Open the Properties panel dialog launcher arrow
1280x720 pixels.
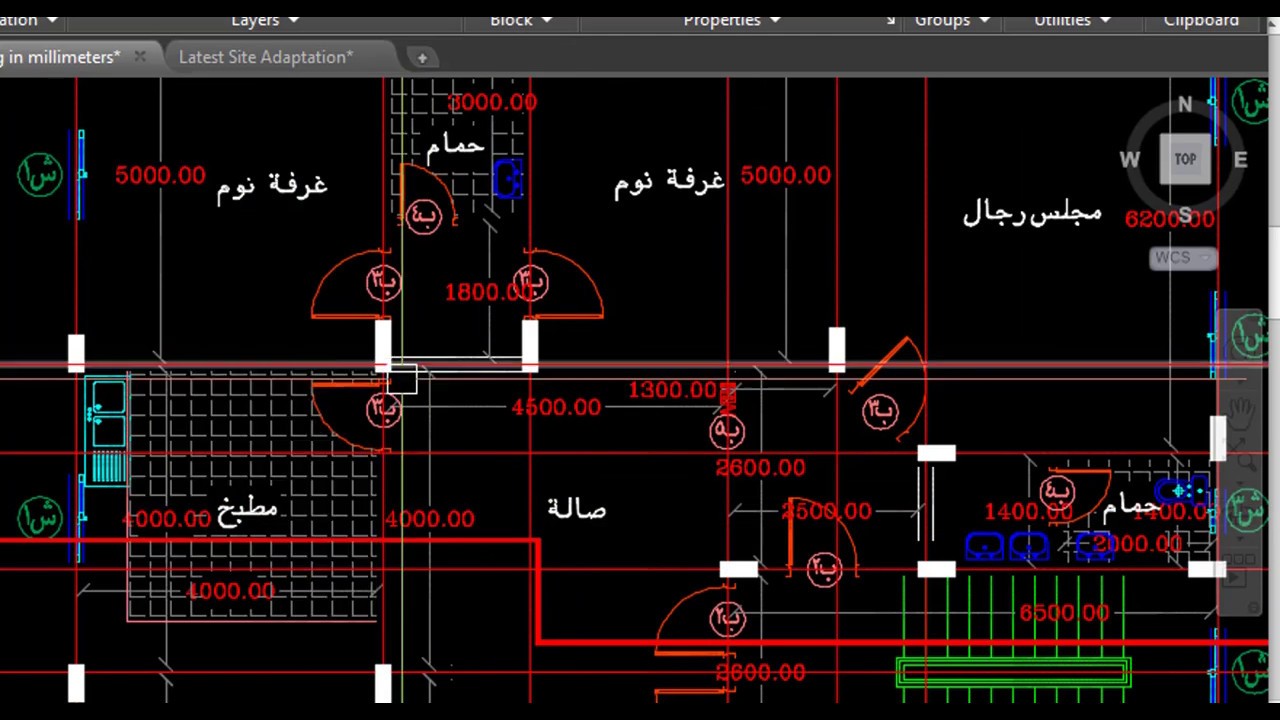pyautogui.click(x=891, y=19)
